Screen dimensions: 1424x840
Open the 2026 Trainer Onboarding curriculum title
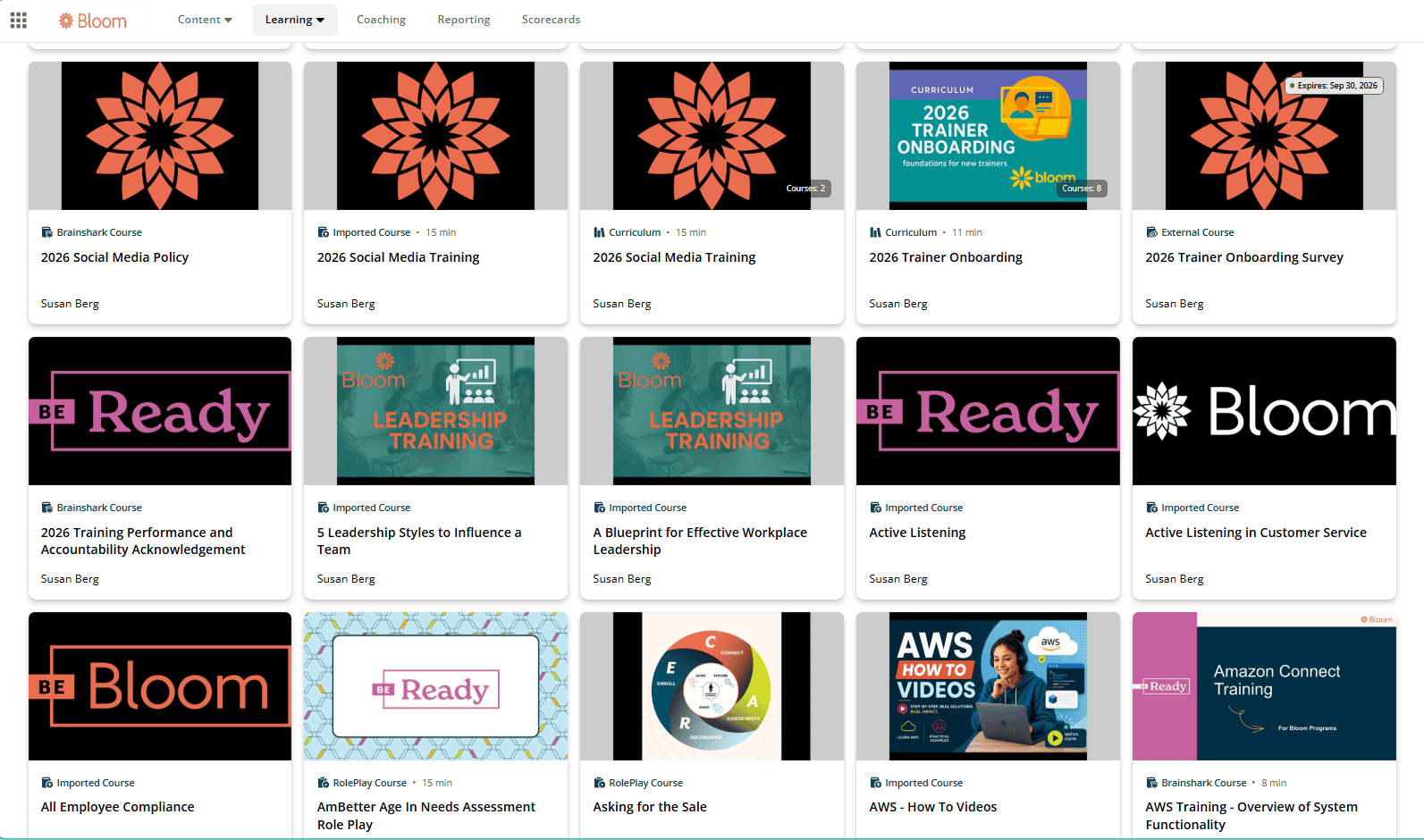[x=946, y=257]
